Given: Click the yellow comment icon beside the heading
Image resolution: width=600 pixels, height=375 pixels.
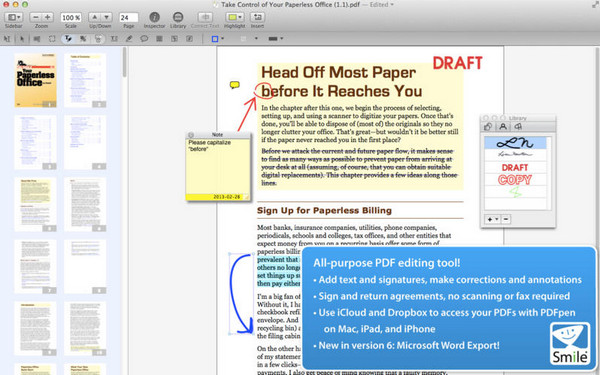Looking at the screenshot, I should (235, 85).
